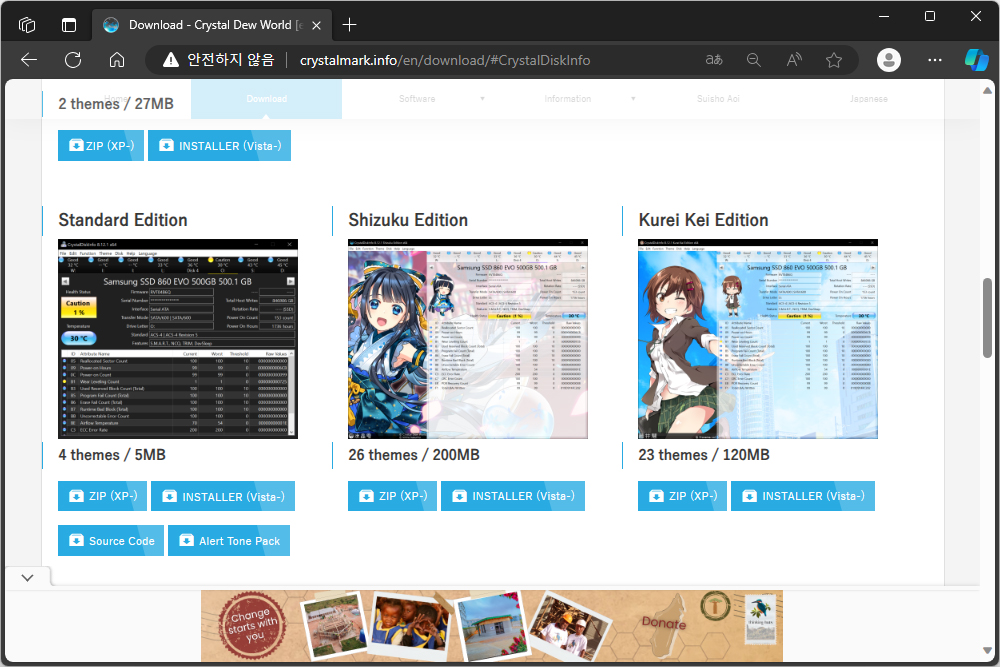Open the translate page icon
Screen dimensions: 1000x667
(x=714, y=60)
